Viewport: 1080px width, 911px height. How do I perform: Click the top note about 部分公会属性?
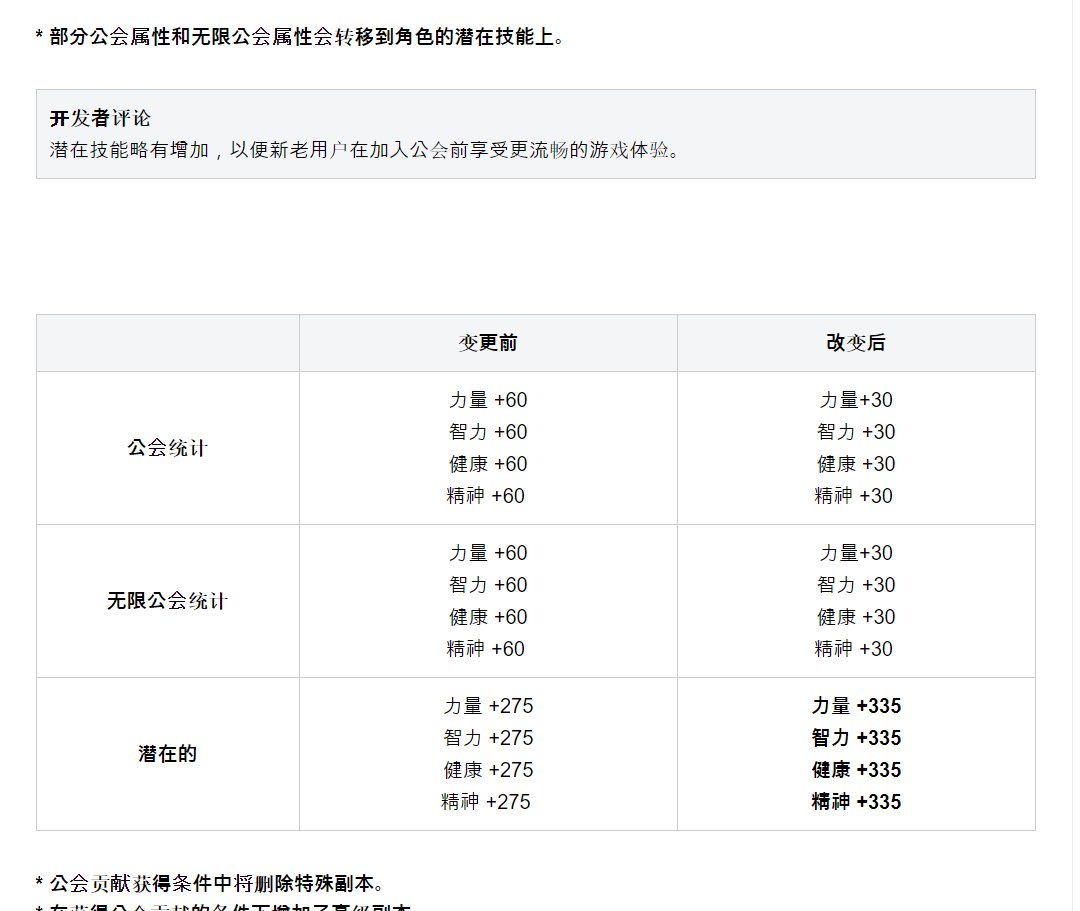pyautogui.click(x=300, y=38)
